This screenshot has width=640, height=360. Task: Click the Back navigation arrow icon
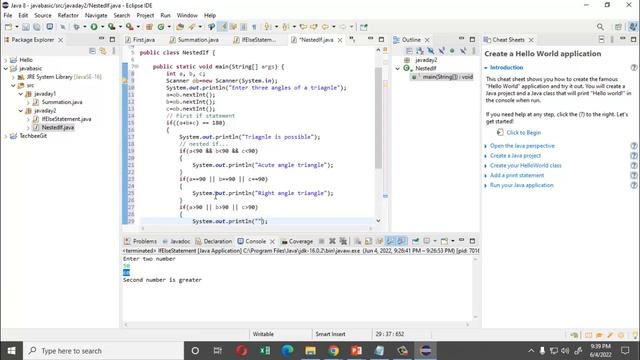[x=325, y=27]
